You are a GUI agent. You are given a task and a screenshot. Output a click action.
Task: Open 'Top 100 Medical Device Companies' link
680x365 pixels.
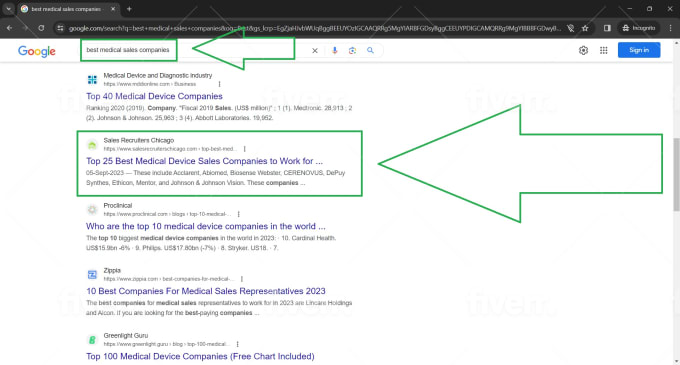click(200, 356)
